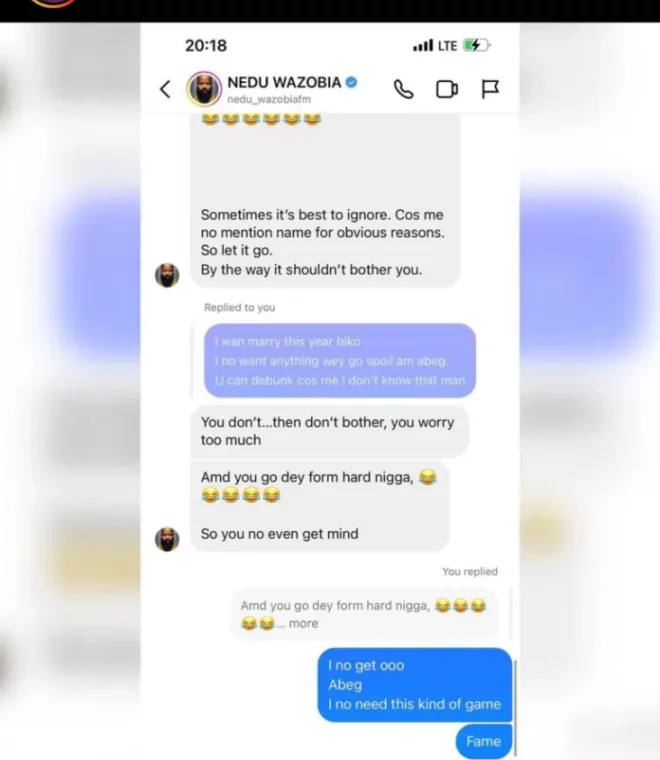Click the 'Replied to you' label

point(239,307)
